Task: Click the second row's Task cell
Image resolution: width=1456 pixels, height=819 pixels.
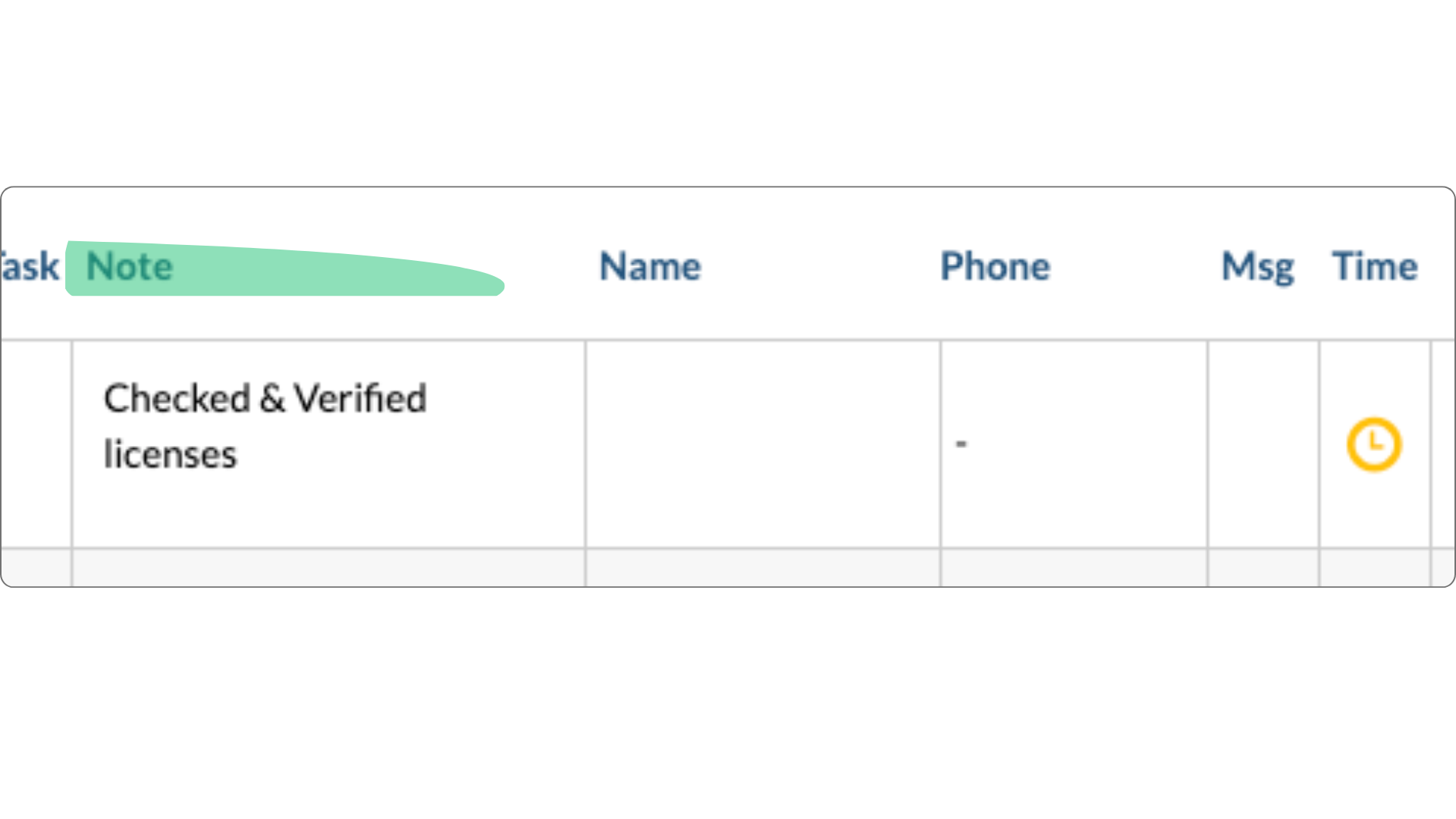Action: coord(36,568)
